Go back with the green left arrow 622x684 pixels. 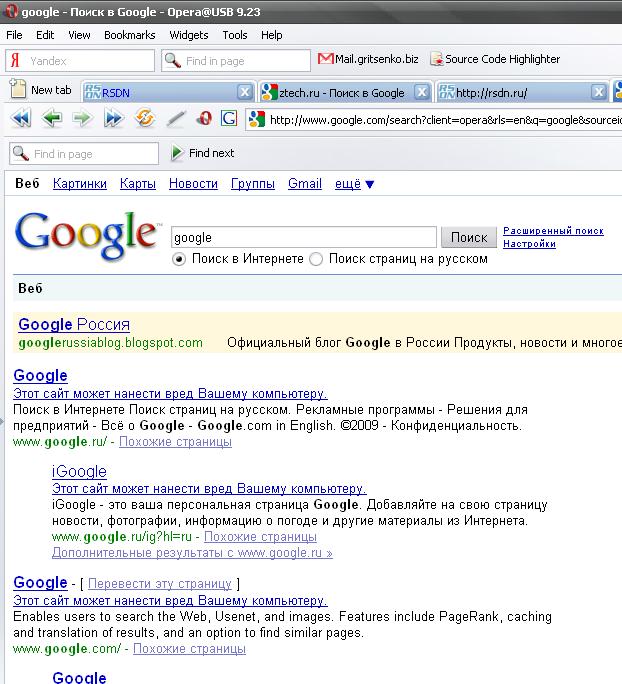tap(51, 119)
